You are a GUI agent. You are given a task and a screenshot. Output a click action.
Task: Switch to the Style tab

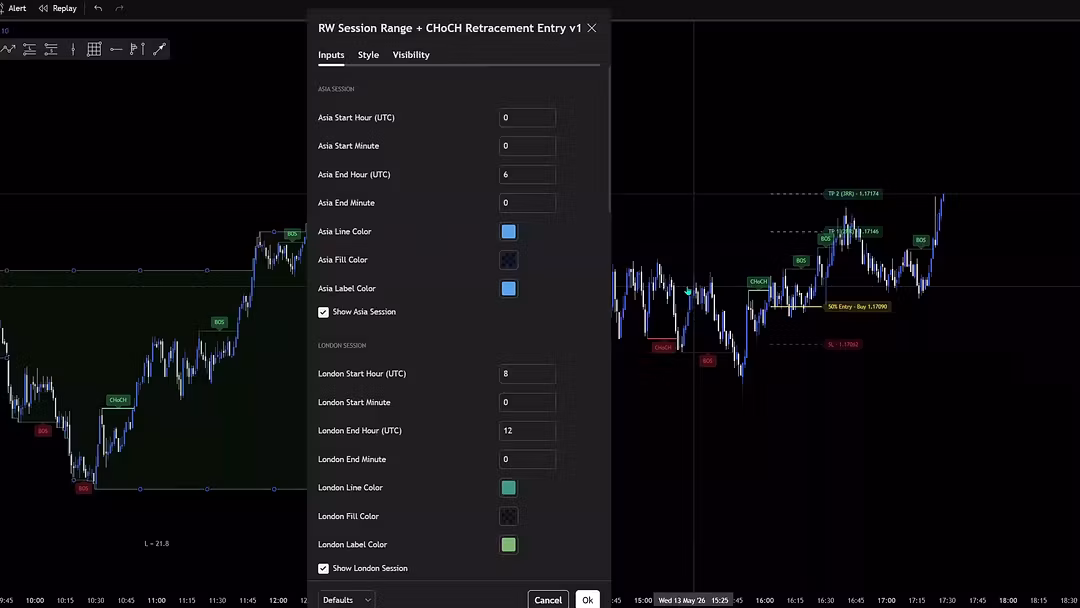[368, 55]
